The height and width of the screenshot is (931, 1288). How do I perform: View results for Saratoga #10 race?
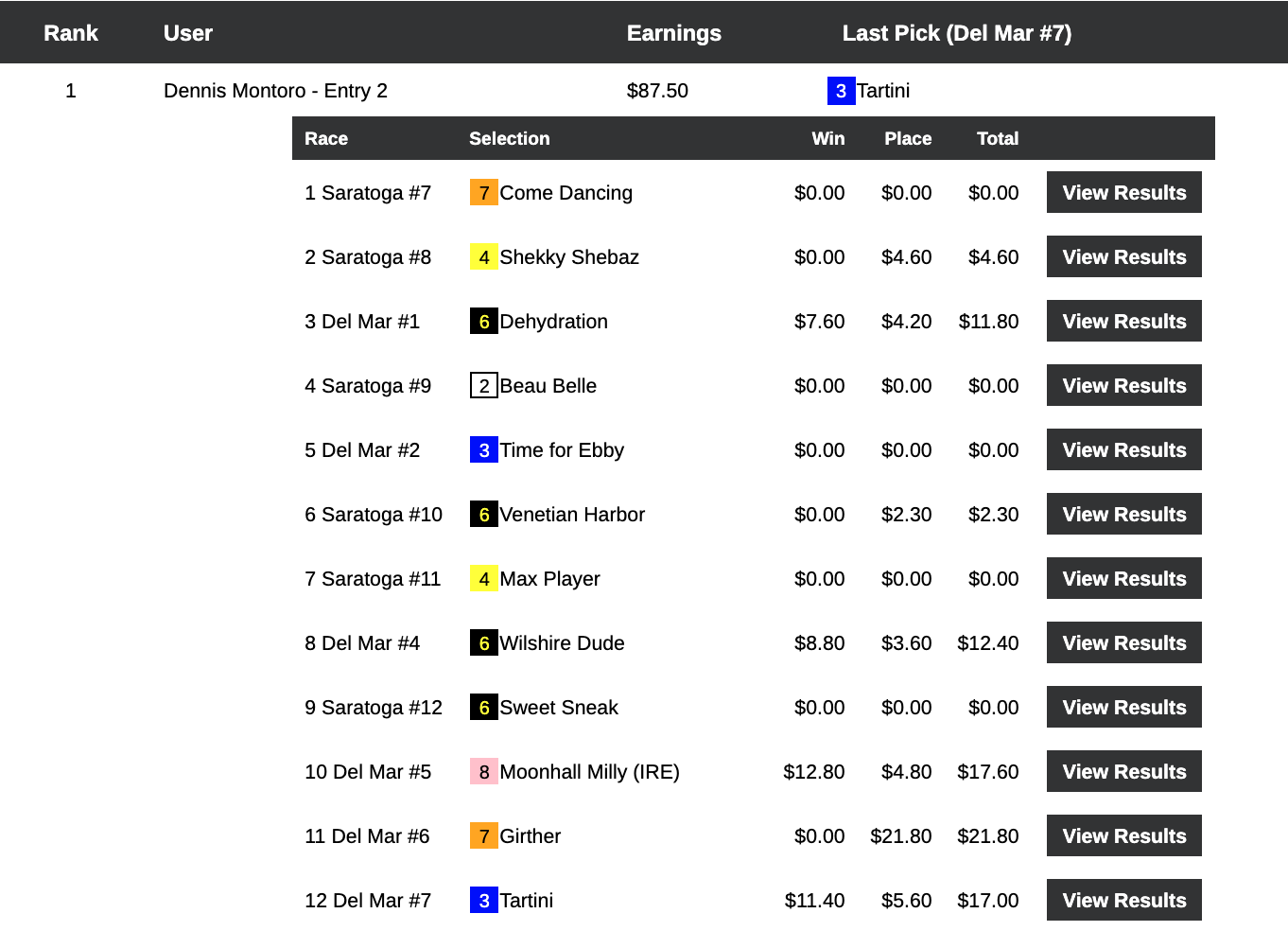1123,515
